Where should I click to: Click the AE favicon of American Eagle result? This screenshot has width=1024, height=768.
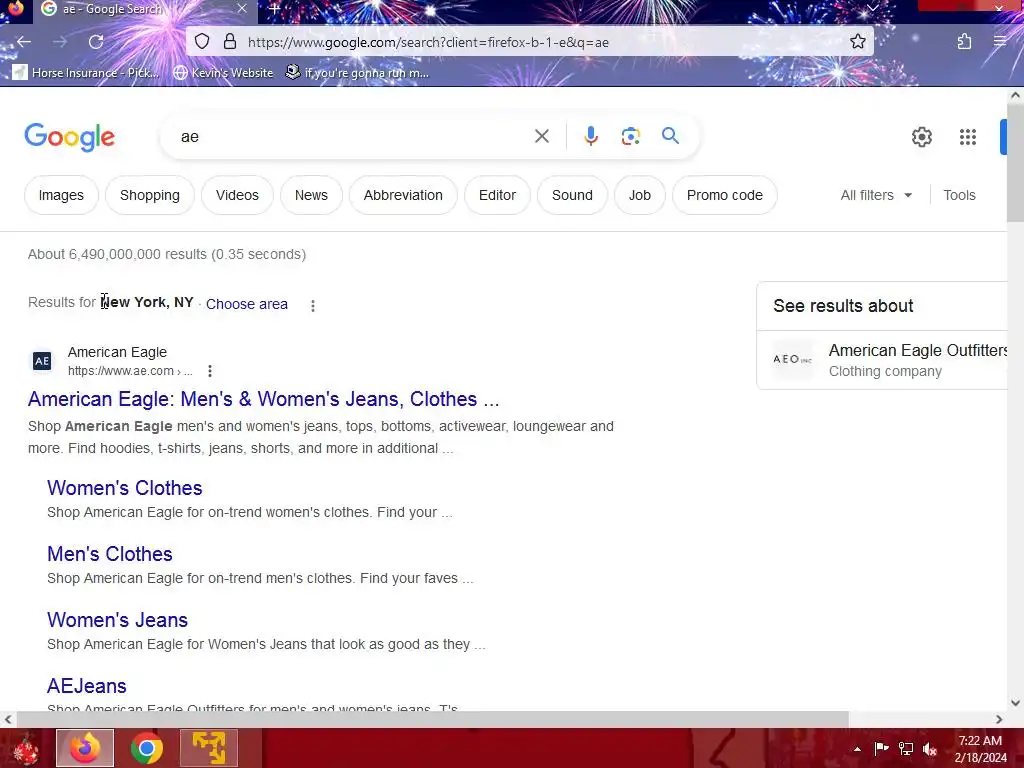click(x=42, y=360)
